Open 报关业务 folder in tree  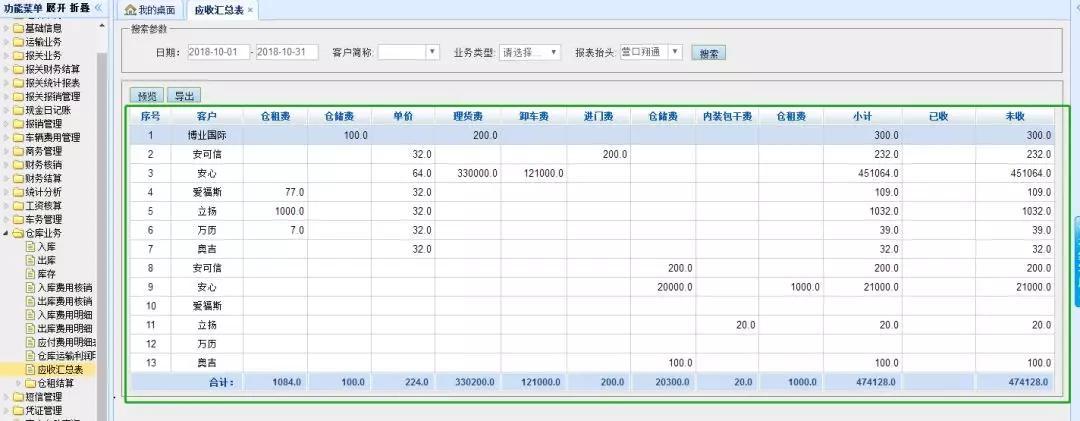(x=43, y=56)
